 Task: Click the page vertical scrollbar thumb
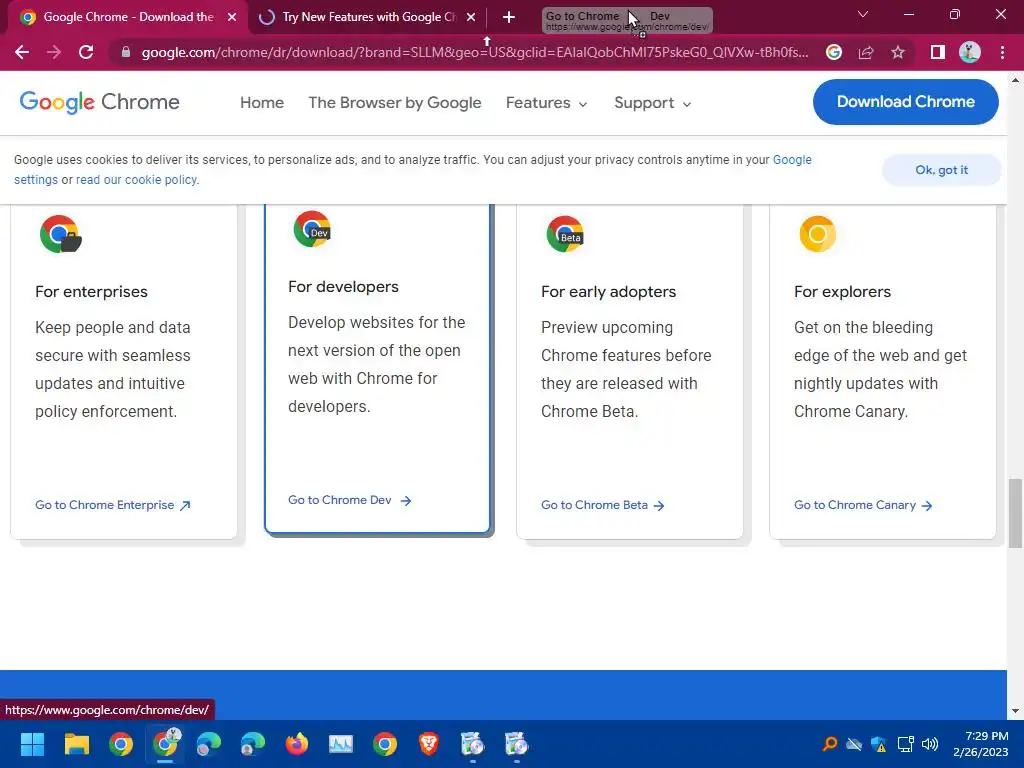(1015, 513)
